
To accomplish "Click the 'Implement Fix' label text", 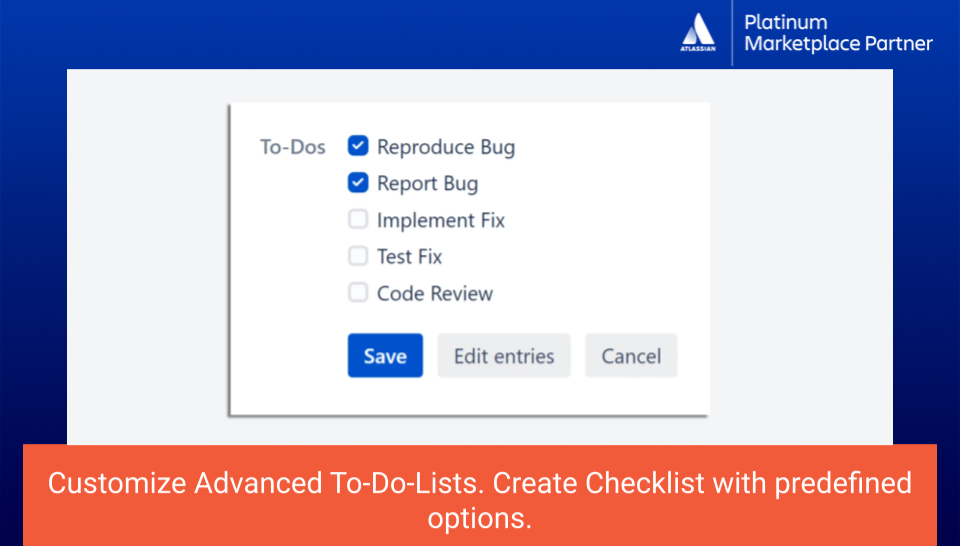I will 441,220.
